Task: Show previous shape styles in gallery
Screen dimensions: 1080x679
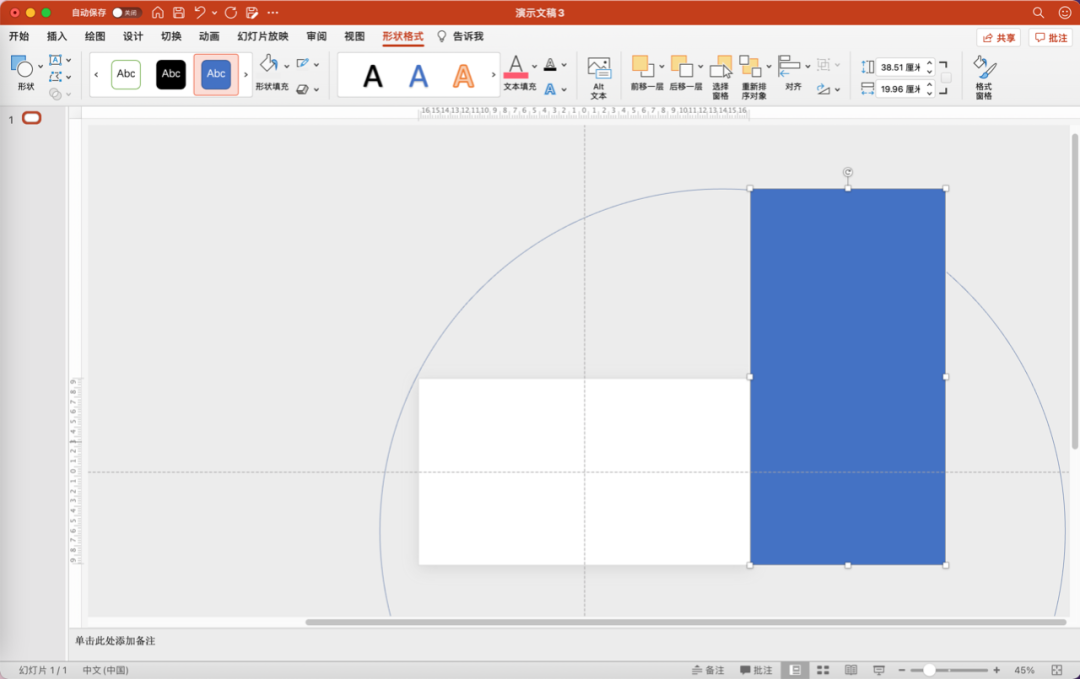Action: tap(96, 74)
